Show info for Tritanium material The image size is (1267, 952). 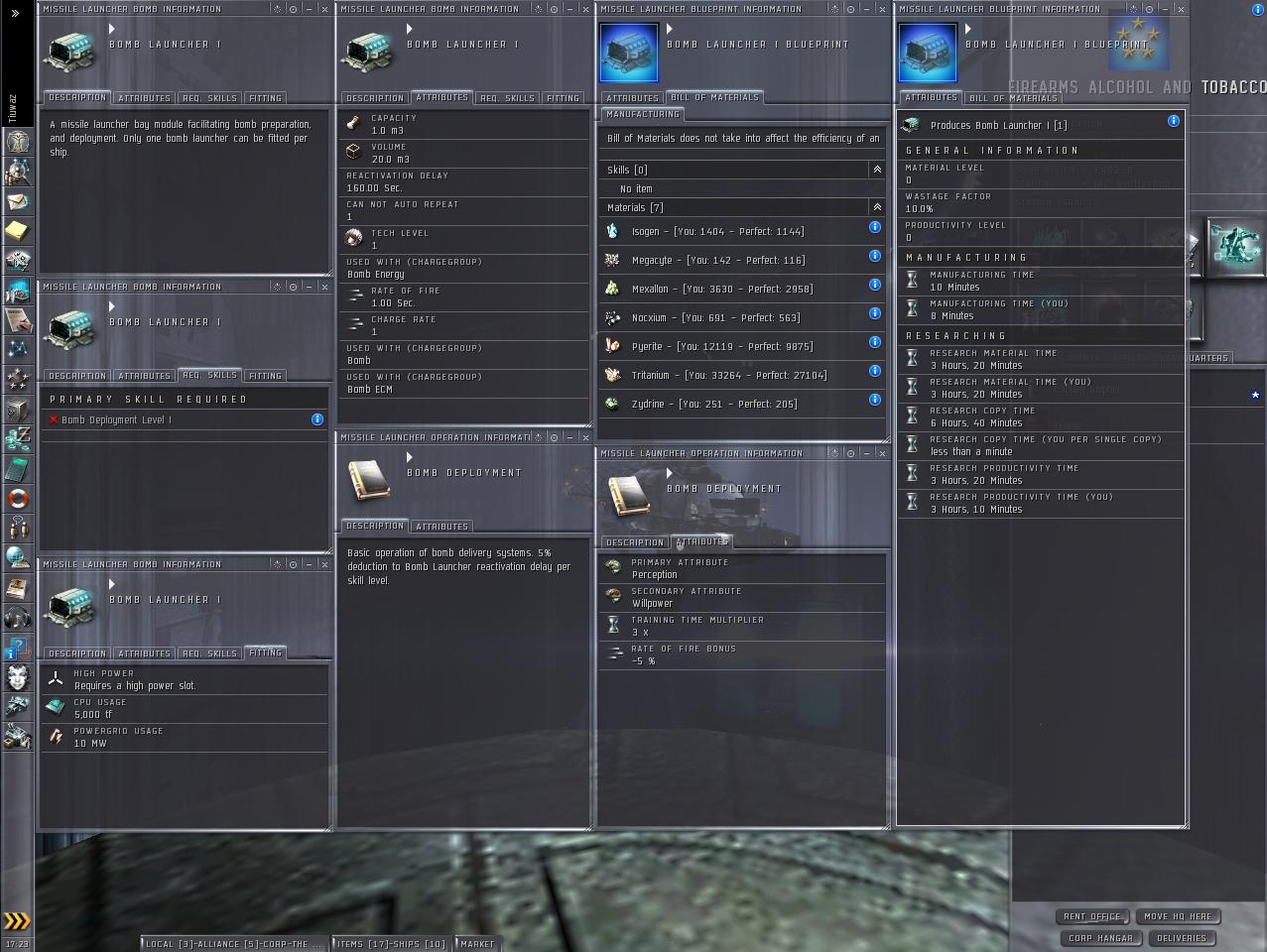874,371
